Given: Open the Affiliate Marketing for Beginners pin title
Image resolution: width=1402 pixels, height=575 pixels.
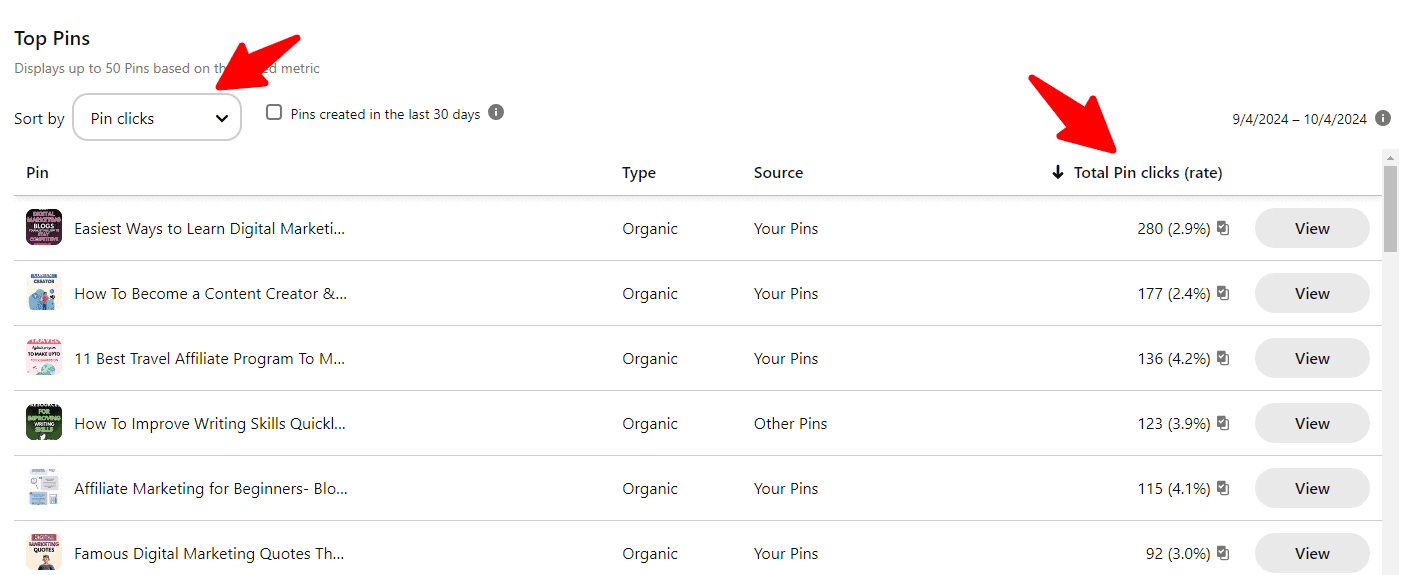Looking at the screenshot, I should pos(210,489).
